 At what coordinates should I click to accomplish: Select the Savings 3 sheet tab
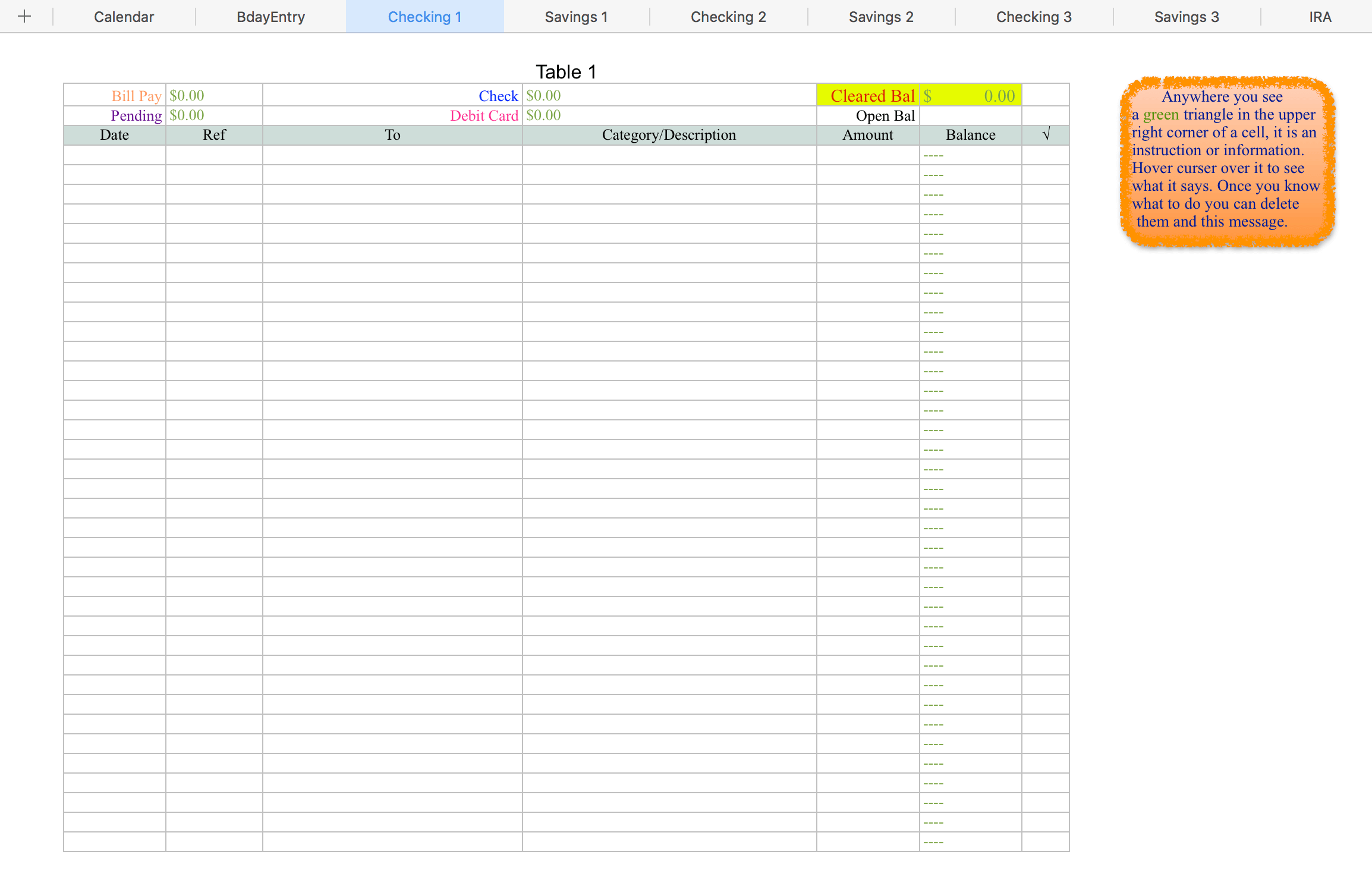[1187, 17]
